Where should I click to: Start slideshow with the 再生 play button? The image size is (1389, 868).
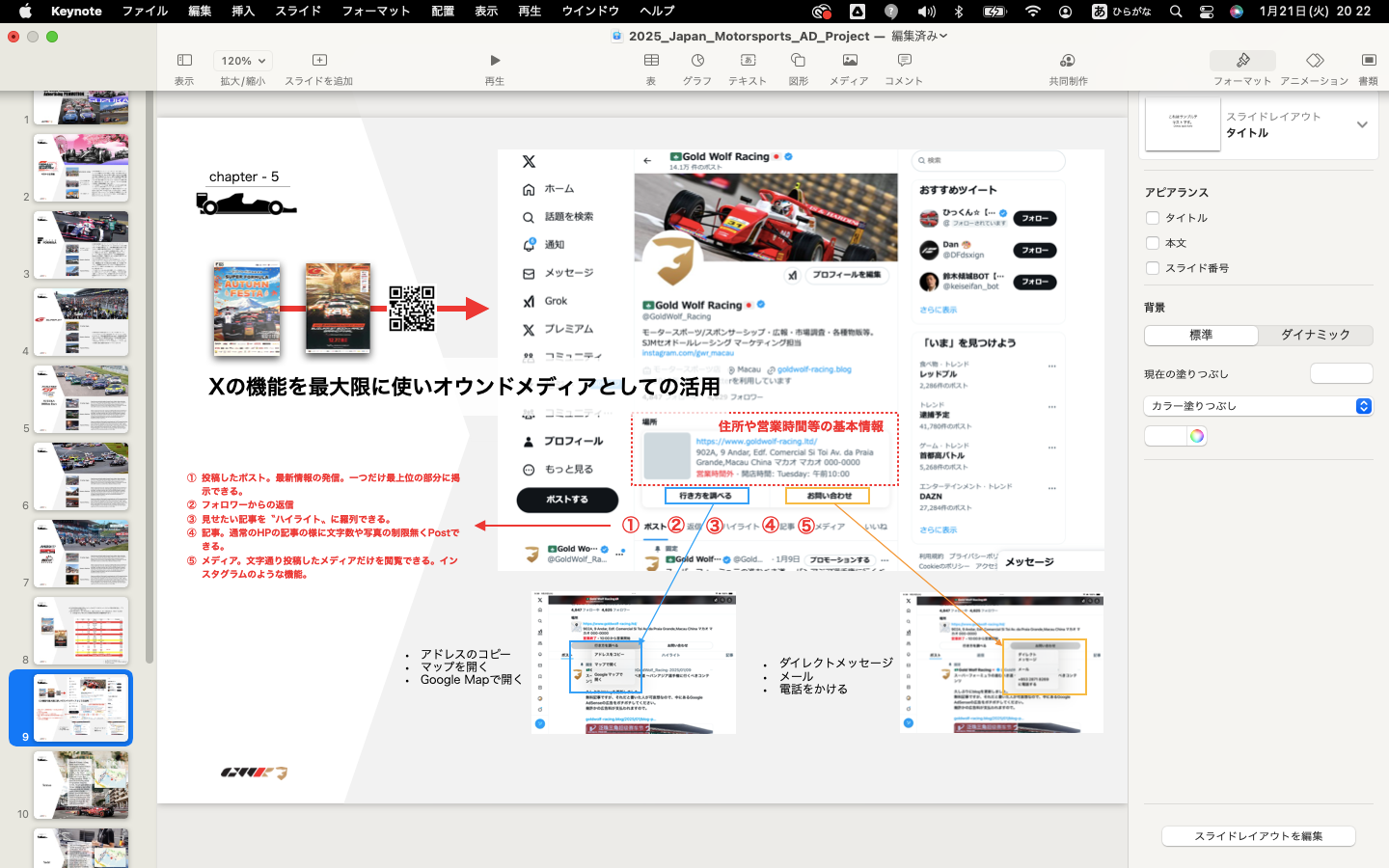click(495, 61)
